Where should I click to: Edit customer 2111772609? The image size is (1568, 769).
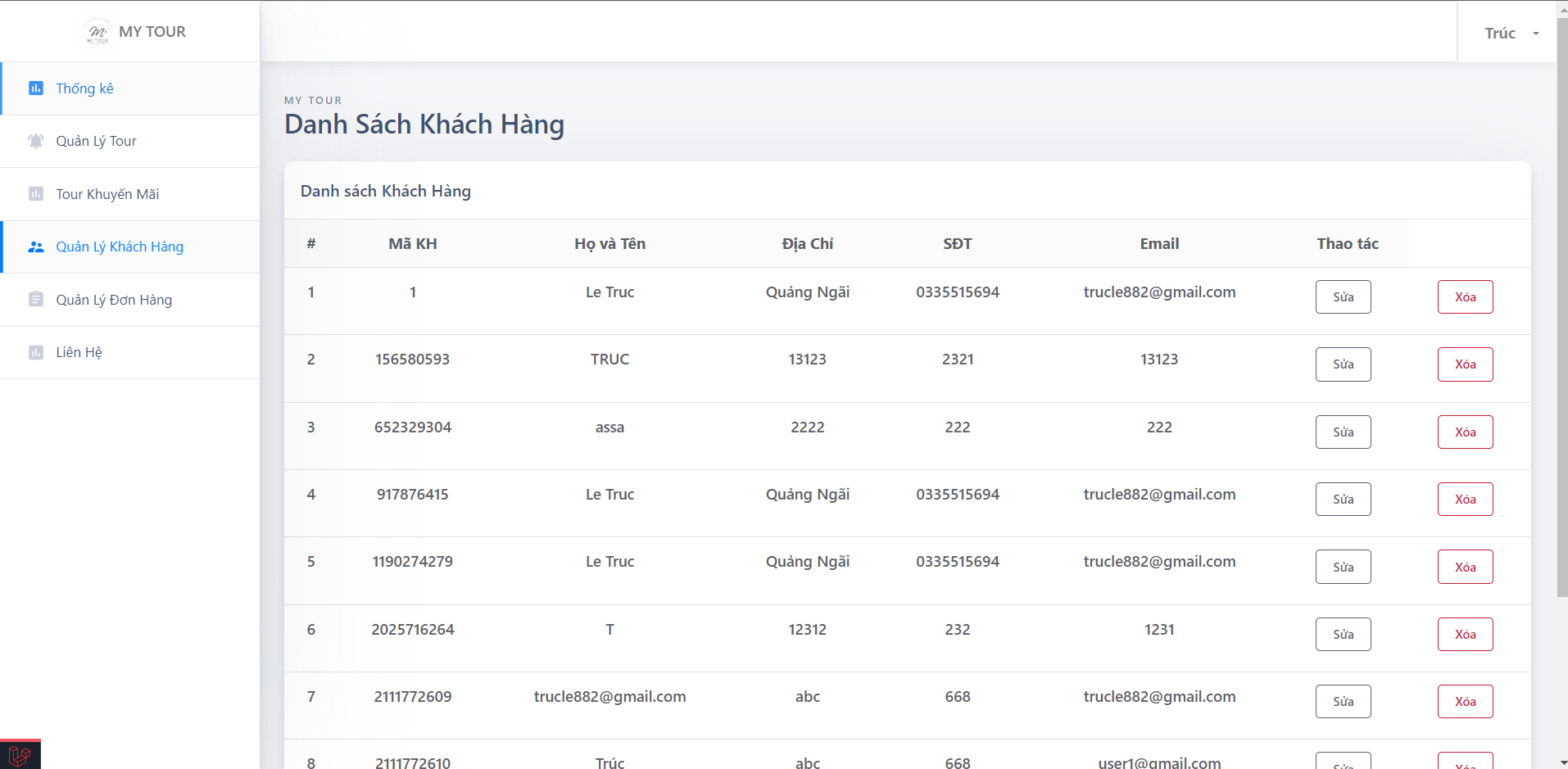(1343, 702)
